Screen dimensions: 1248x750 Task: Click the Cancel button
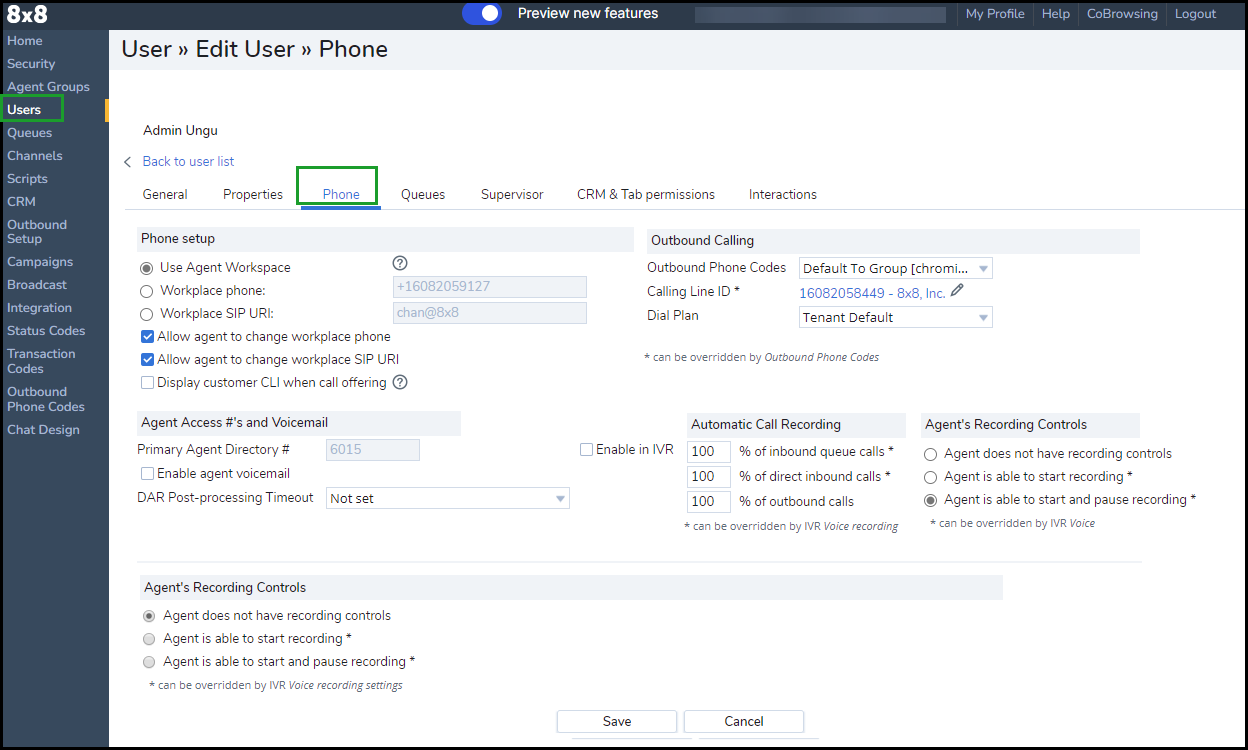point(744,721)
